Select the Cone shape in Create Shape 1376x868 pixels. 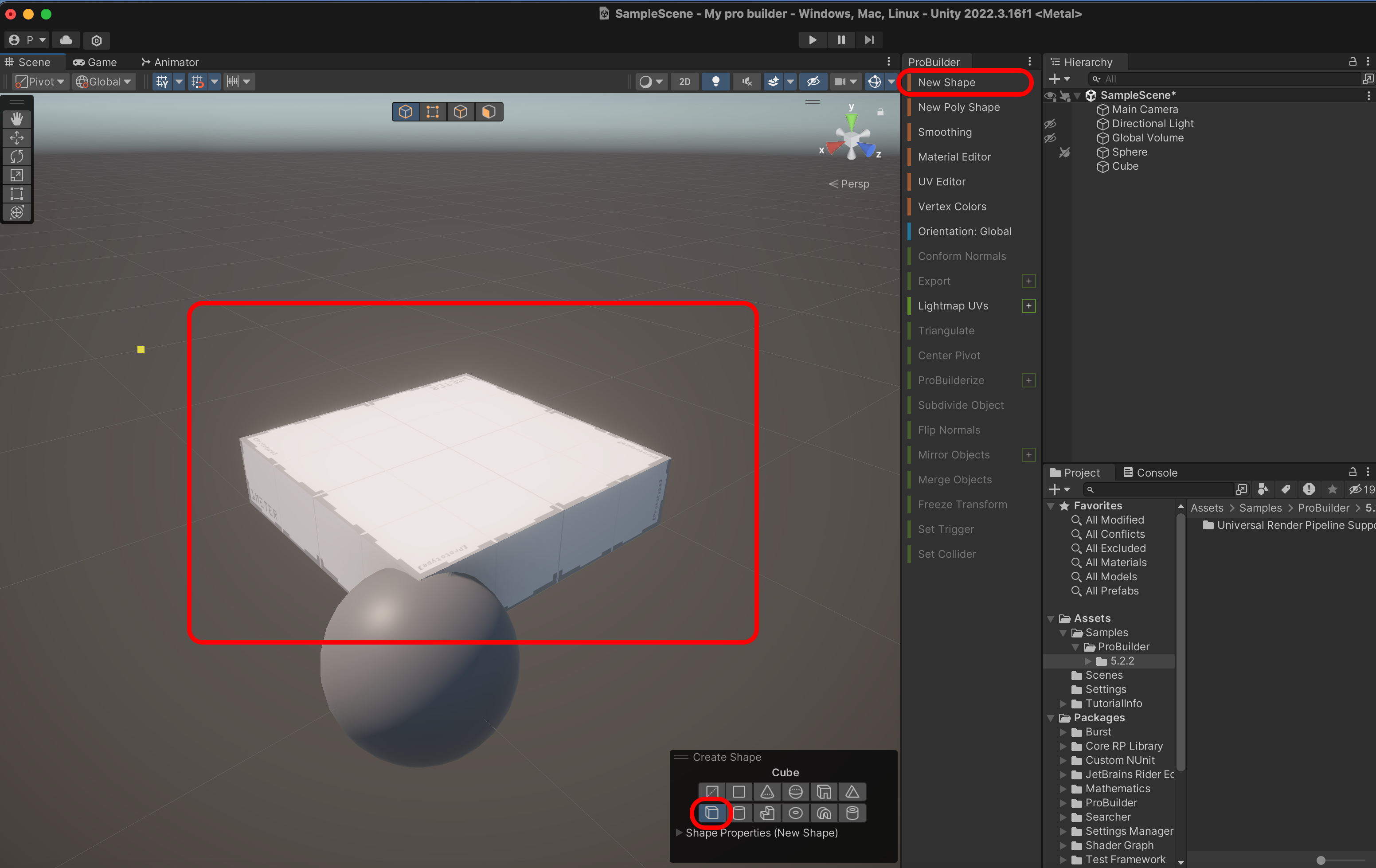[767, 792]
